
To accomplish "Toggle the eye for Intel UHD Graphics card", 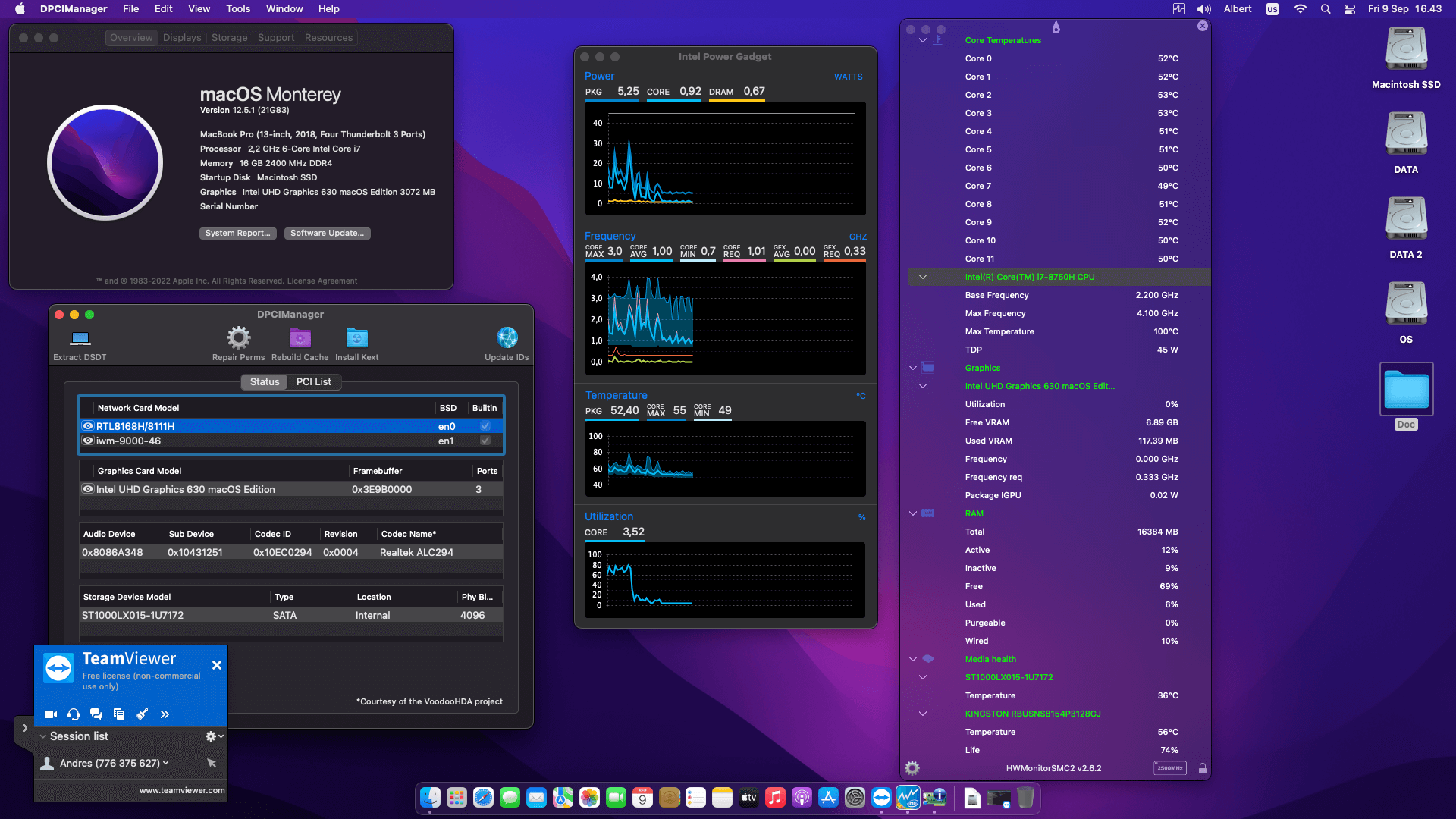I will (88, 489).
